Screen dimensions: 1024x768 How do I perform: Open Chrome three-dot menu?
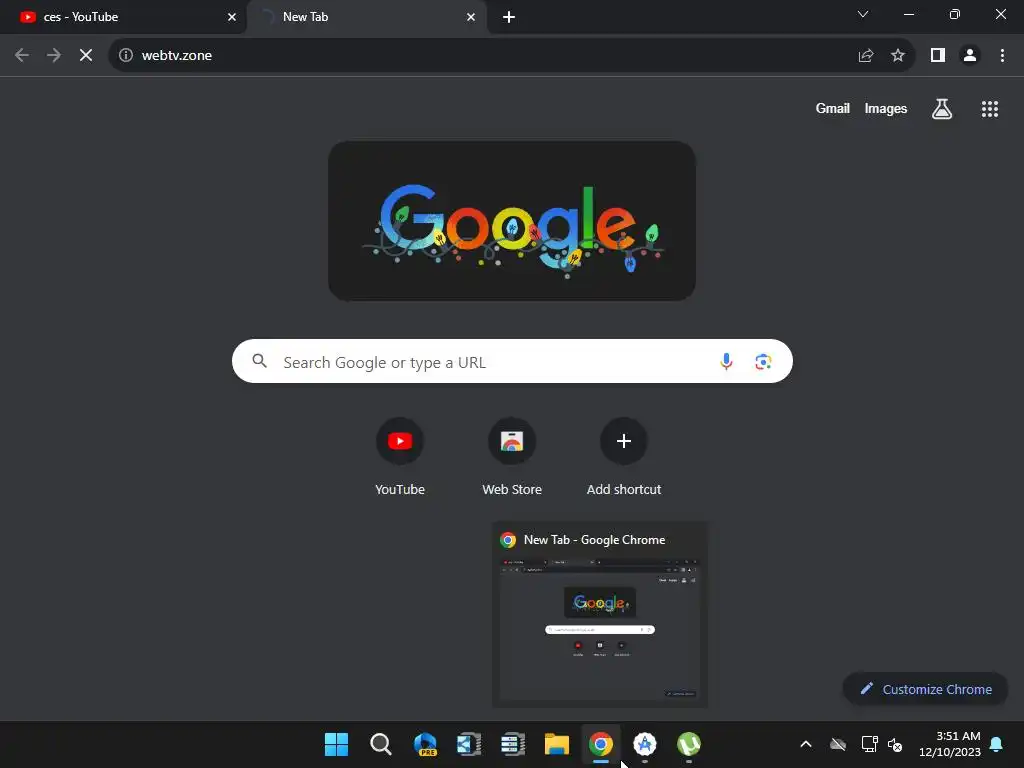click(x=1002, y=56)
